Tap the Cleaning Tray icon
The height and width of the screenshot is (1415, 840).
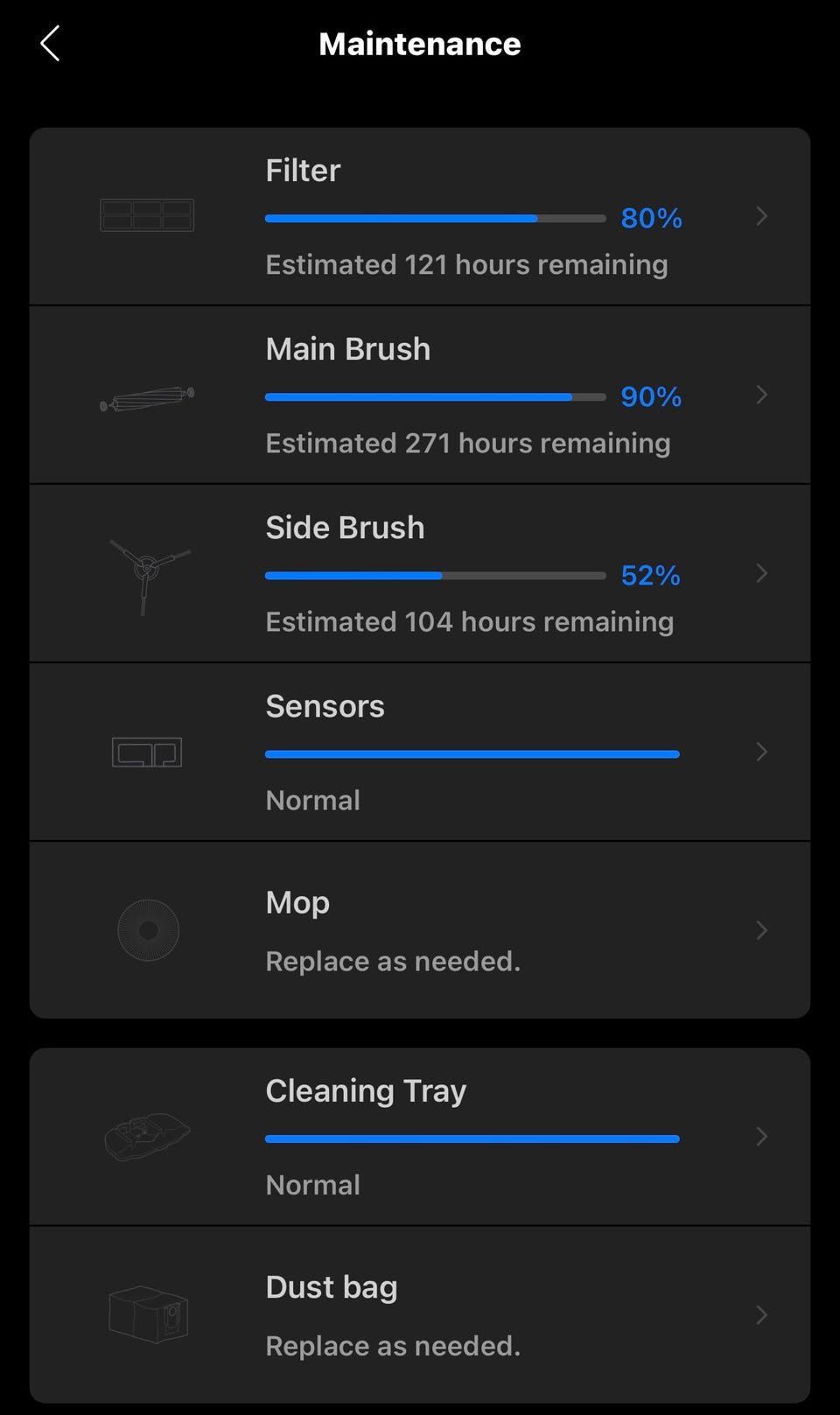147,1135
